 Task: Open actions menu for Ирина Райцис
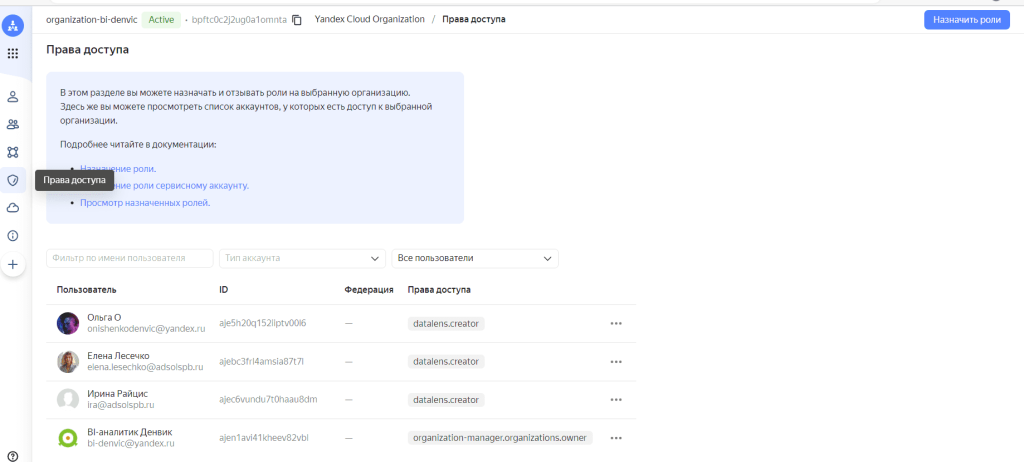[x=616, y=400]
